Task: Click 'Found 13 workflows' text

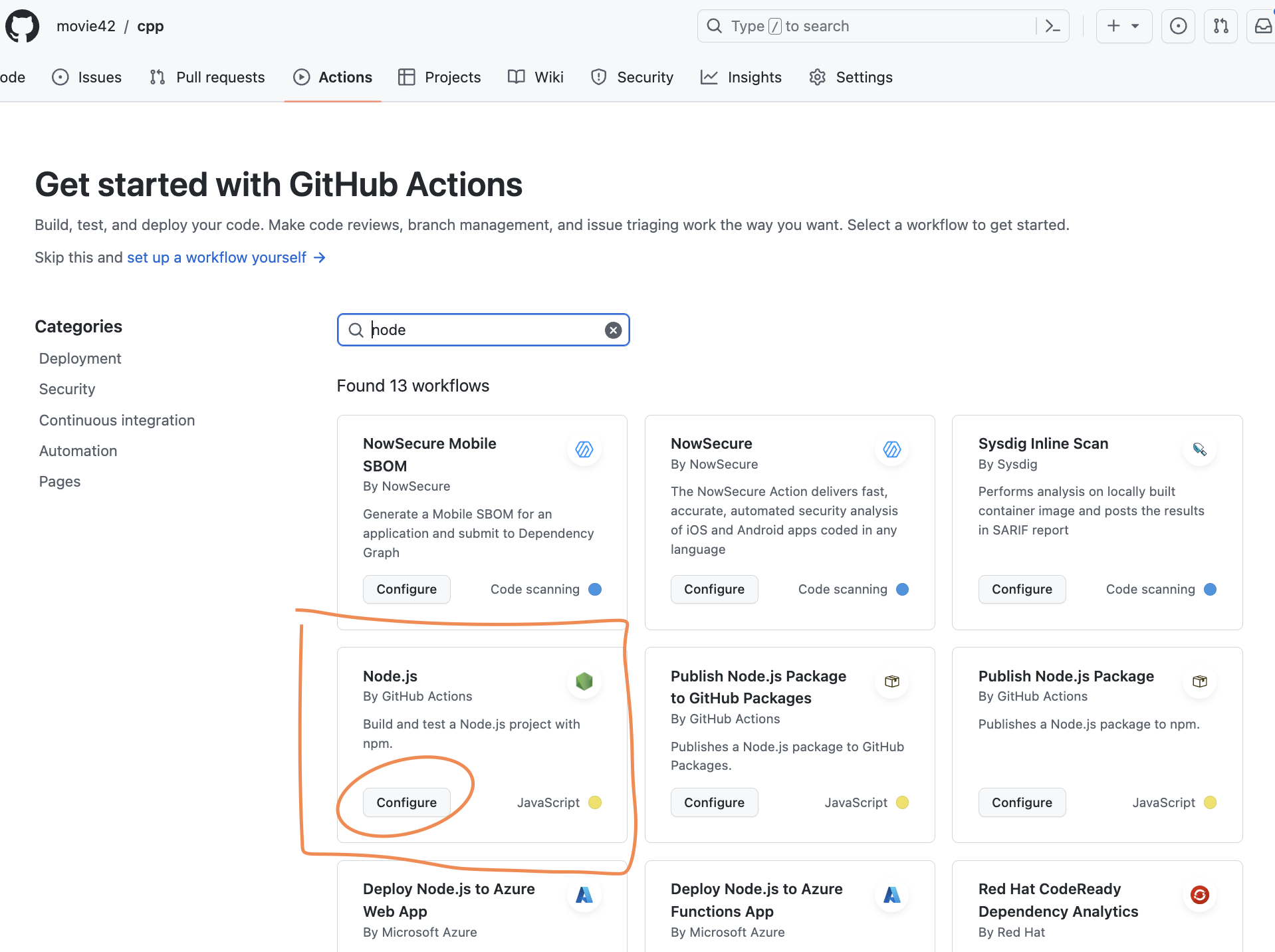Action: coord(413,386)
